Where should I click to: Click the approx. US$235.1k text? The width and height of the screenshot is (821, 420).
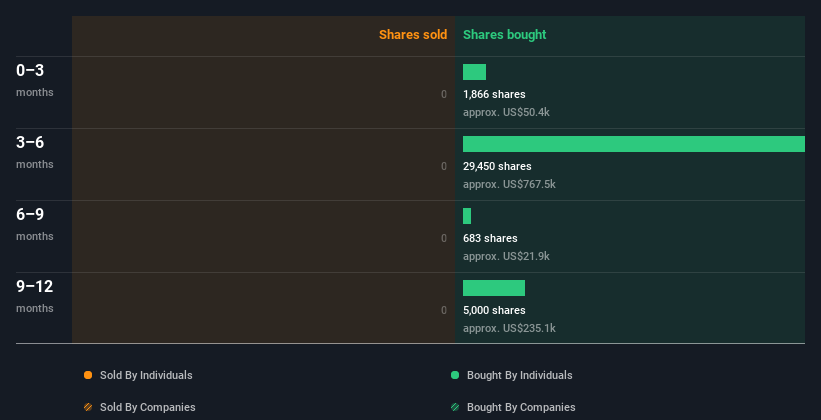pos(509,328)
